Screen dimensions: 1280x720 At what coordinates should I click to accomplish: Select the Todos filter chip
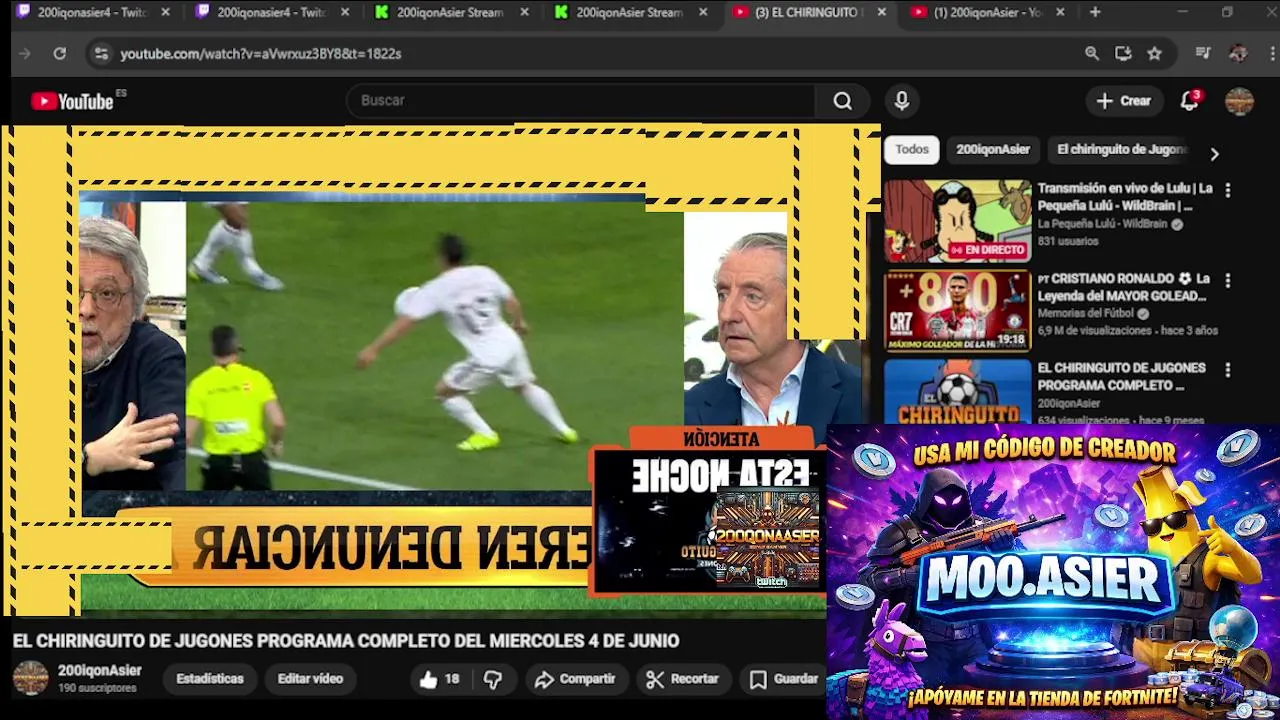912,150
